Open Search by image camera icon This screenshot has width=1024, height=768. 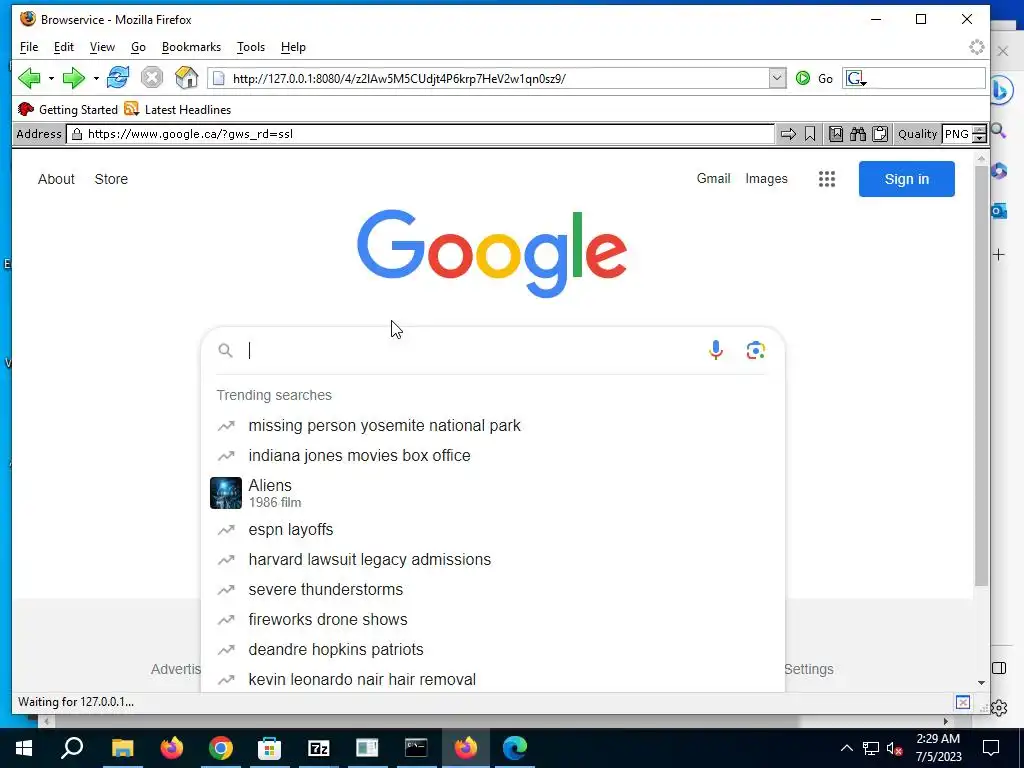756,351
